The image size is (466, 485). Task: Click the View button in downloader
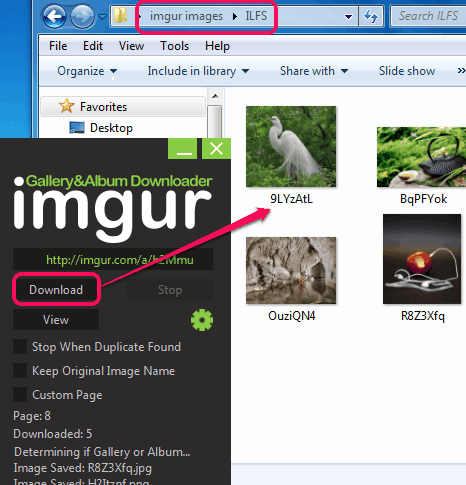56,320
